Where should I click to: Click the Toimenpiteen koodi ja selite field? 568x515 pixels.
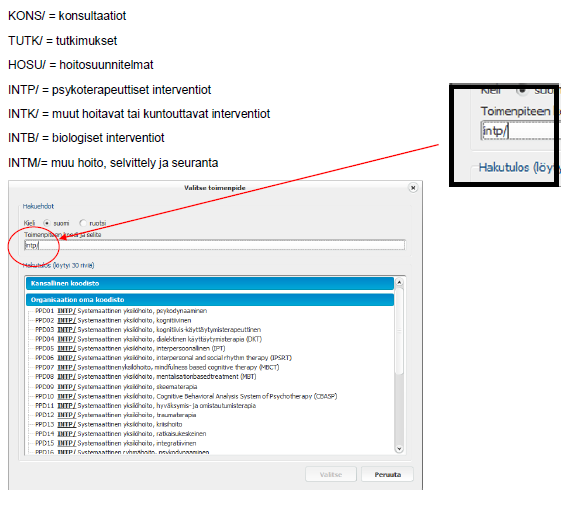[x=214, y=245]
